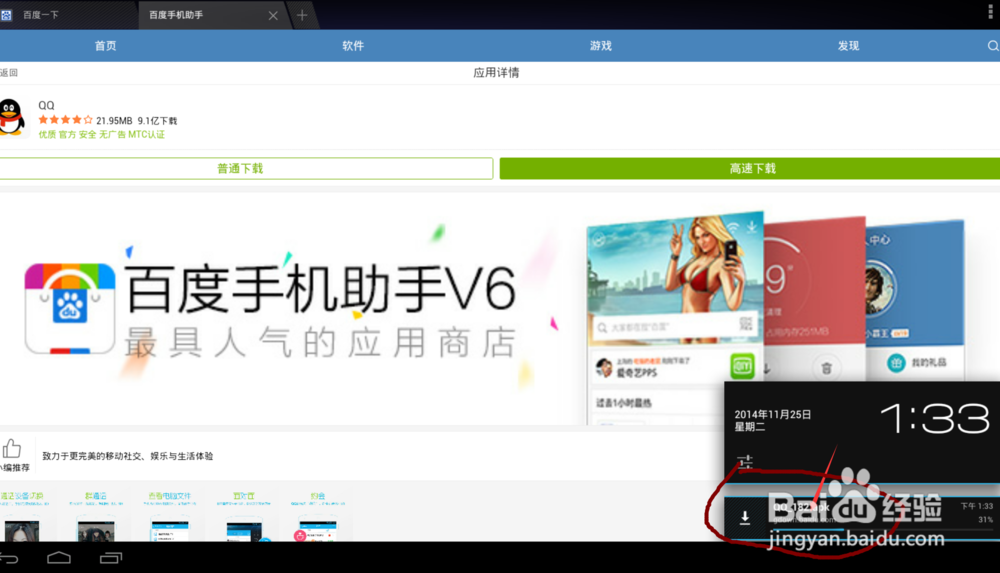Close the 百度手机助手 tab

pyautogui.click(x=273, y=15)
